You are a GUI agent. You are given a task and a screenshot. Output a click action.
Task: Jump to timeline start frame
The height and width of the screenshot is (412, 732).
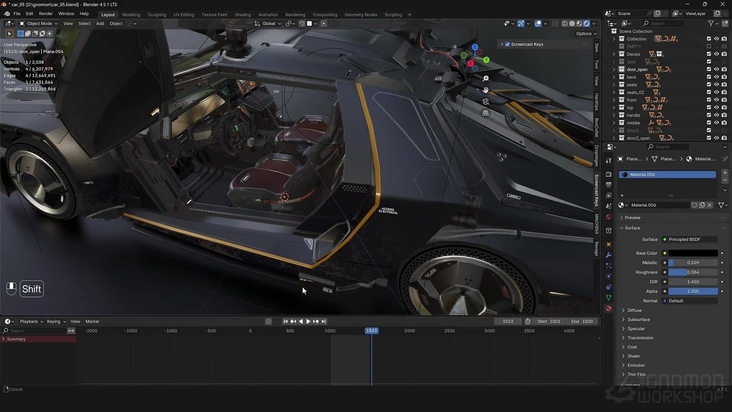point(285,321)
